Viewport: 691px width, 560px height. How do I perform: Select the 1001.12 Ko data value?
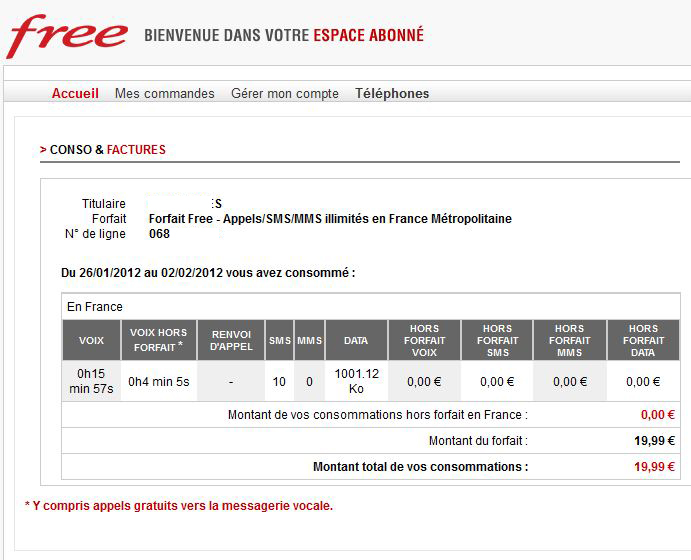(x=356, y=381)
